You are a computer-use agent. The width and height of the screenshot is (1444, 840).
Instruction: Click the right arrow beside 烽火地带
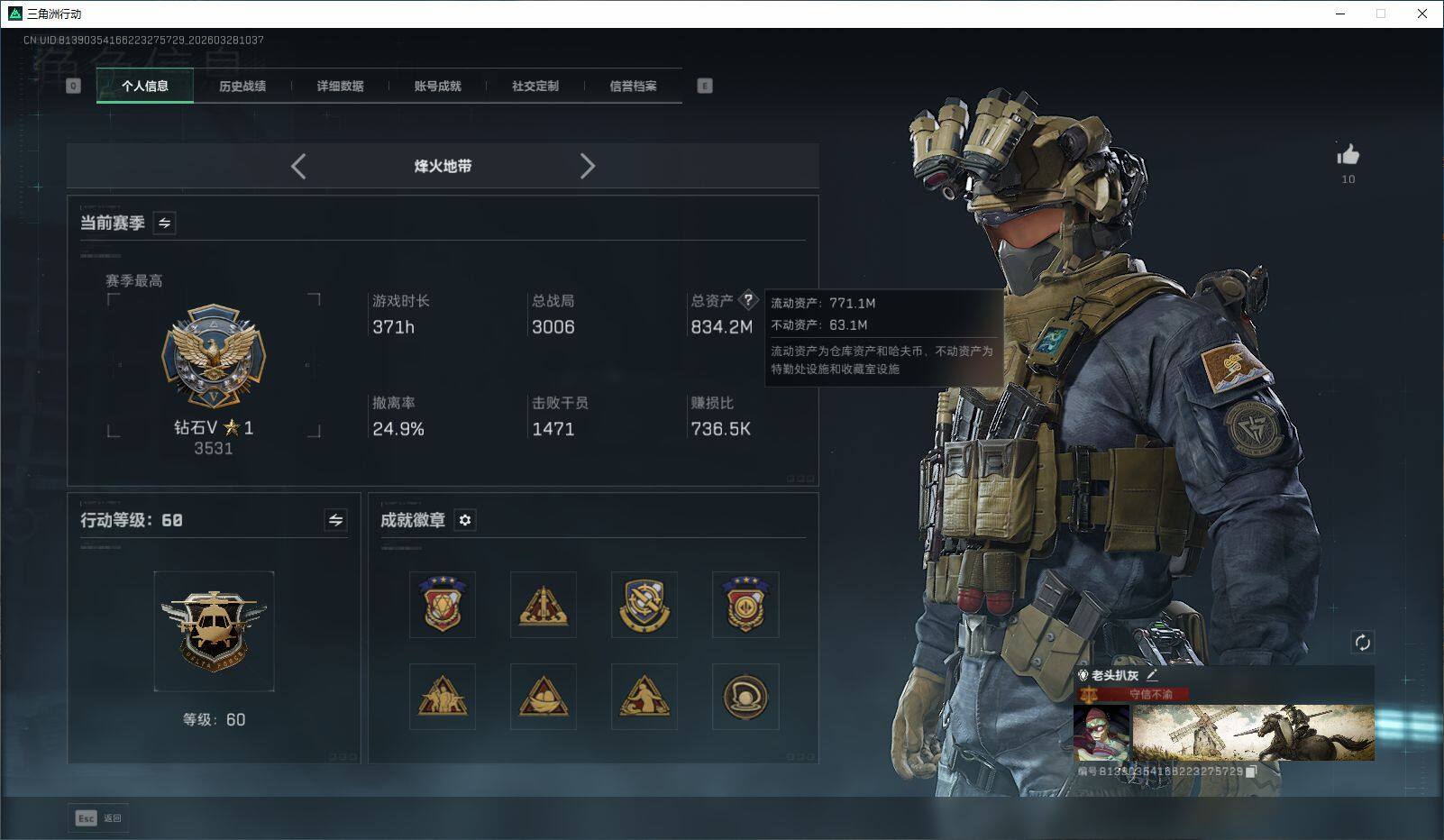587,166
